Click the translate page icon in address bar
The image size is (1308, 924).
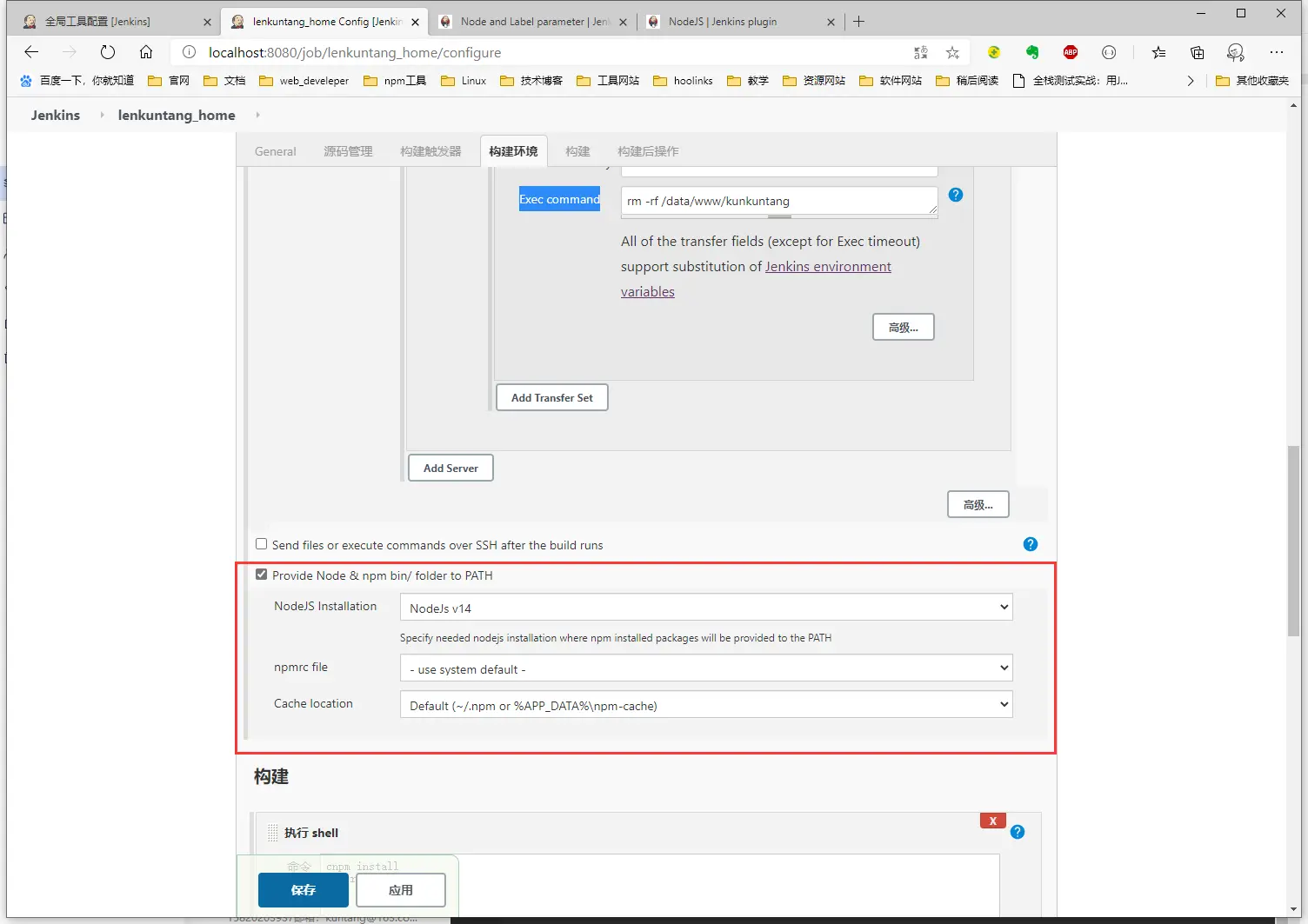coord(921,52)
